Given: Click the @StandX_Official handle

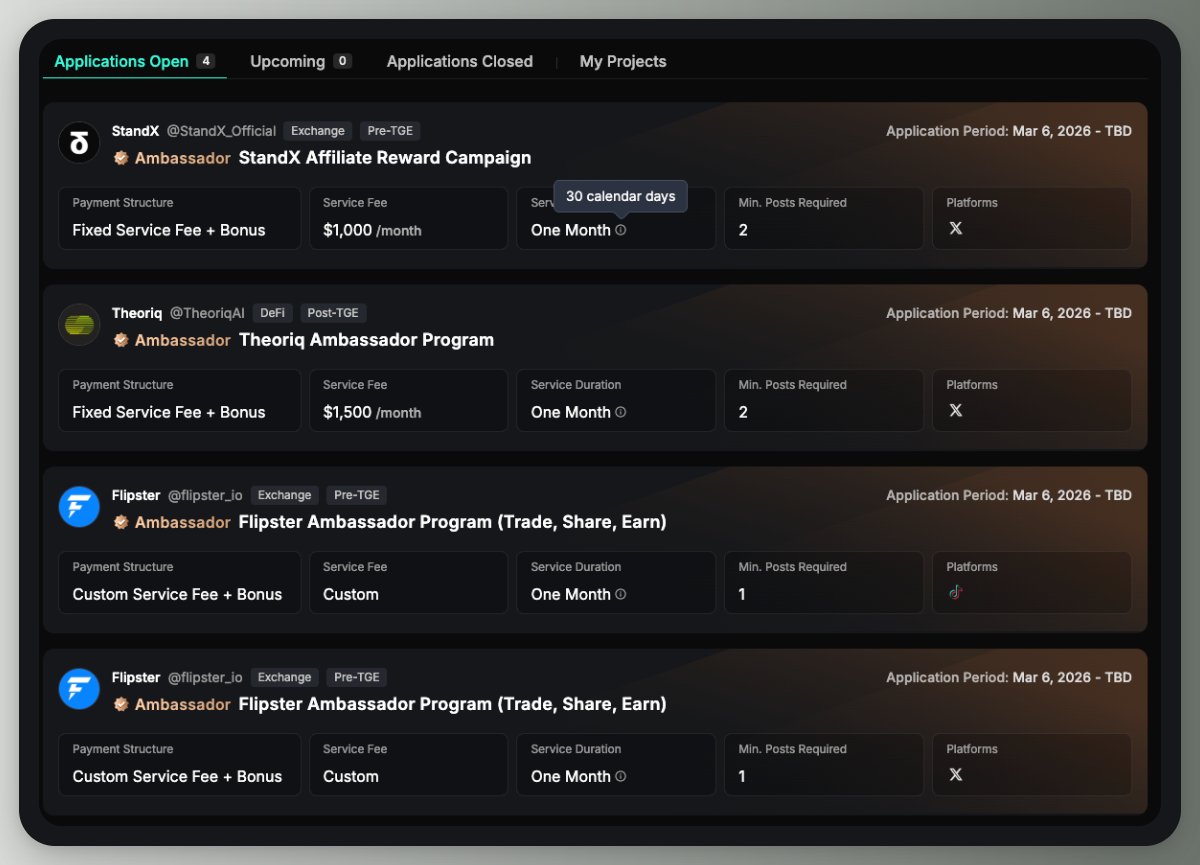Looking at the screenshot, I should click(221, 131).
